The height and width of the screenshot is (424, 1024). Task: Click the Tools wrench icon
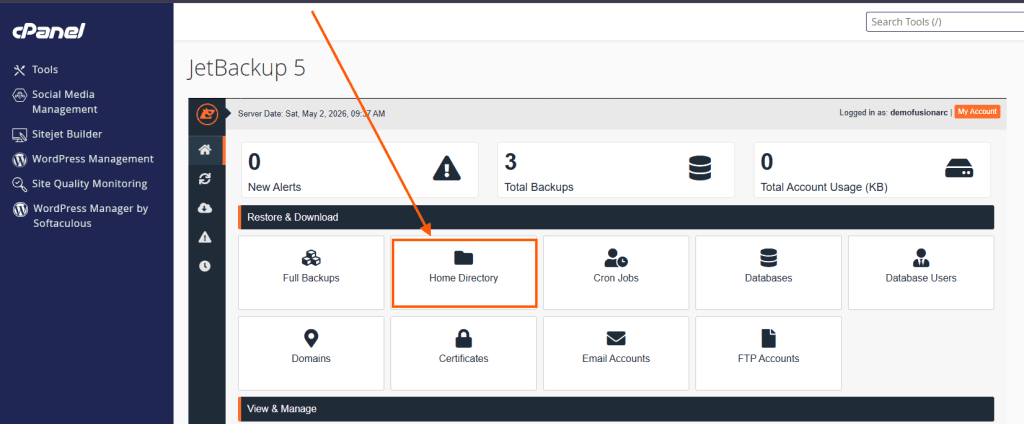[x=20, y=70]
